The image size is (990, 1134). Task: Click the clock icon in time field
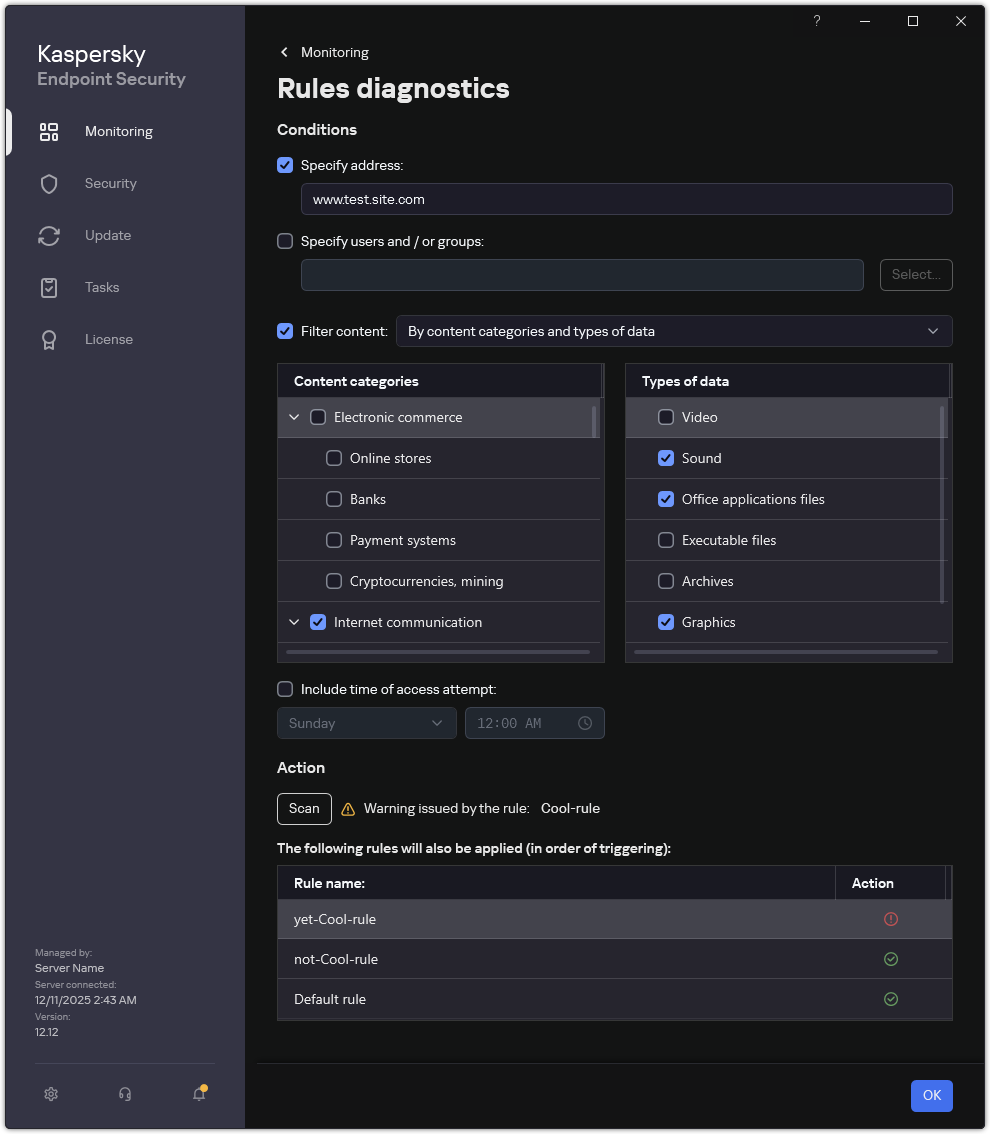(585, 723)
